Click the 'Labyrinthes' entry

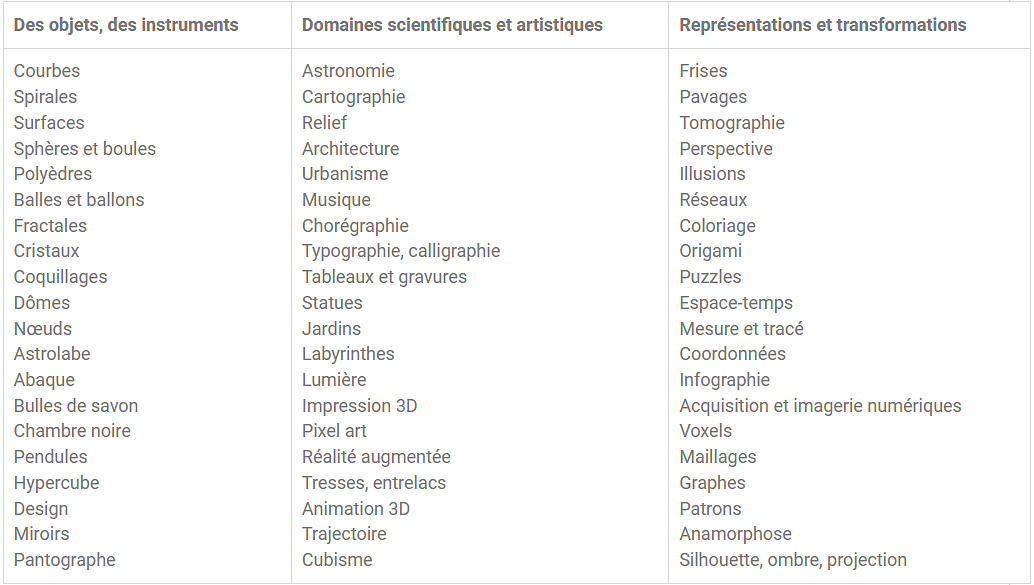pyautogui.click(x=348, y=354)
